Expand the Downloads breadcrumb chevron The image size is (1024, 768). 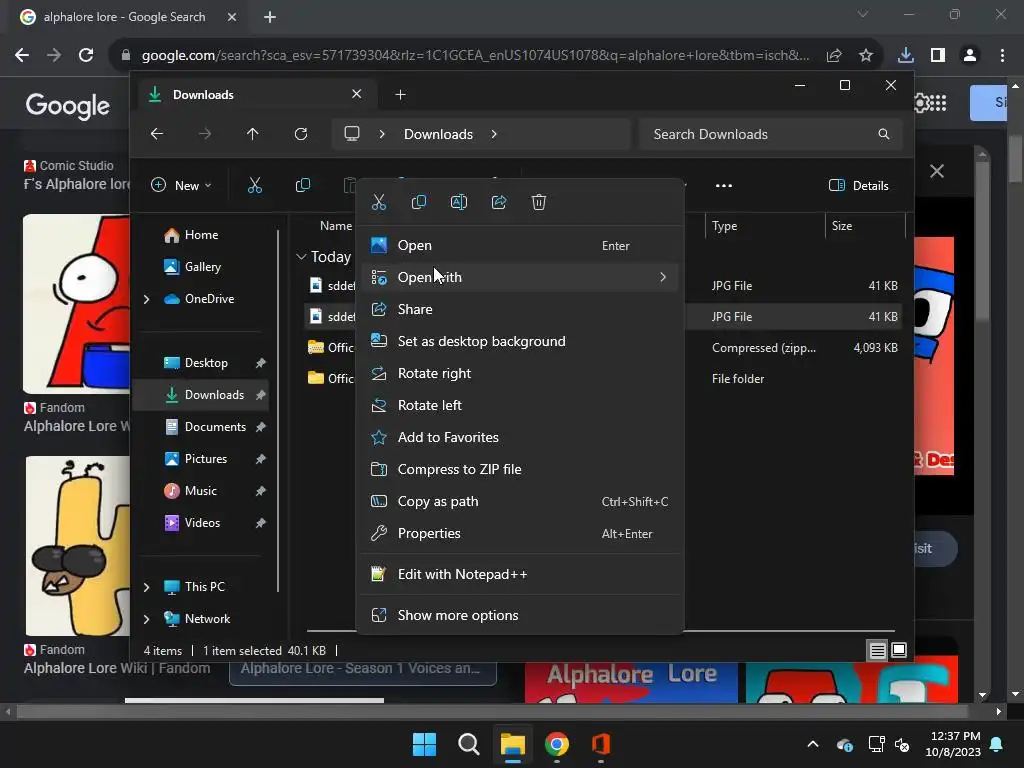[494, 134]
